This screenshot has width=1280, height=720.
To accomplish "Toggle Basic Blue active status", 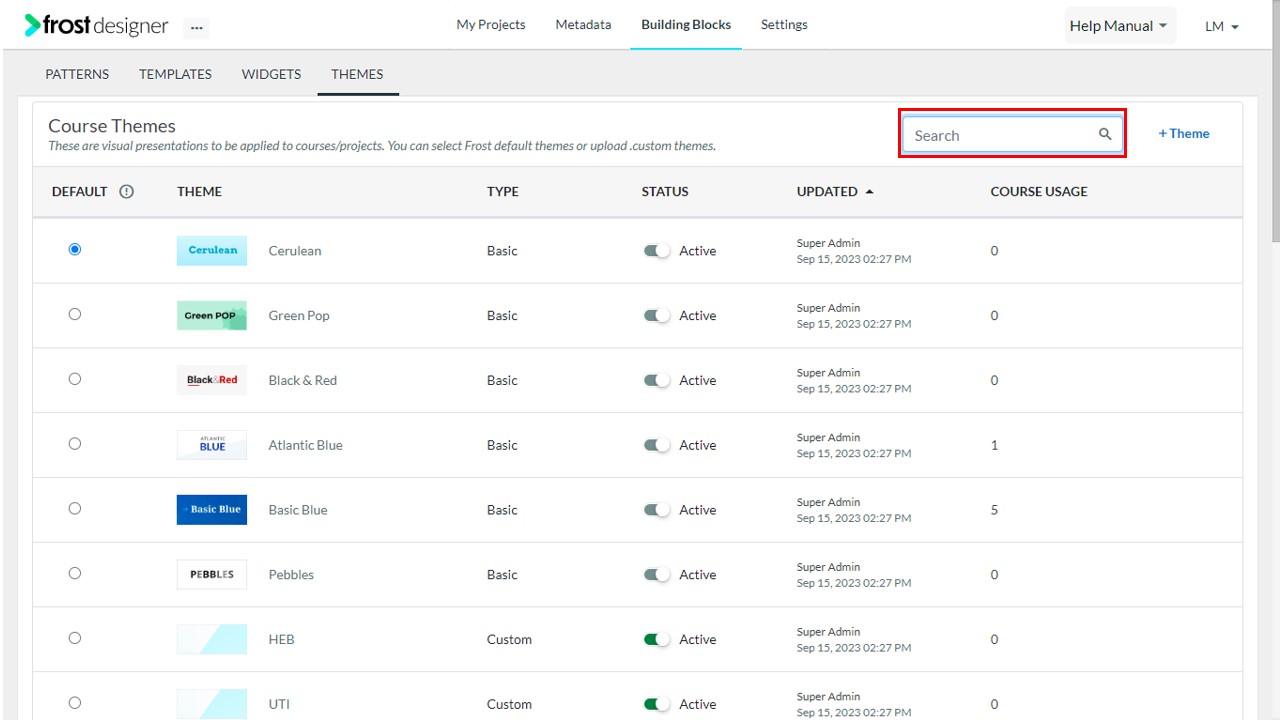I will point(657,510).
